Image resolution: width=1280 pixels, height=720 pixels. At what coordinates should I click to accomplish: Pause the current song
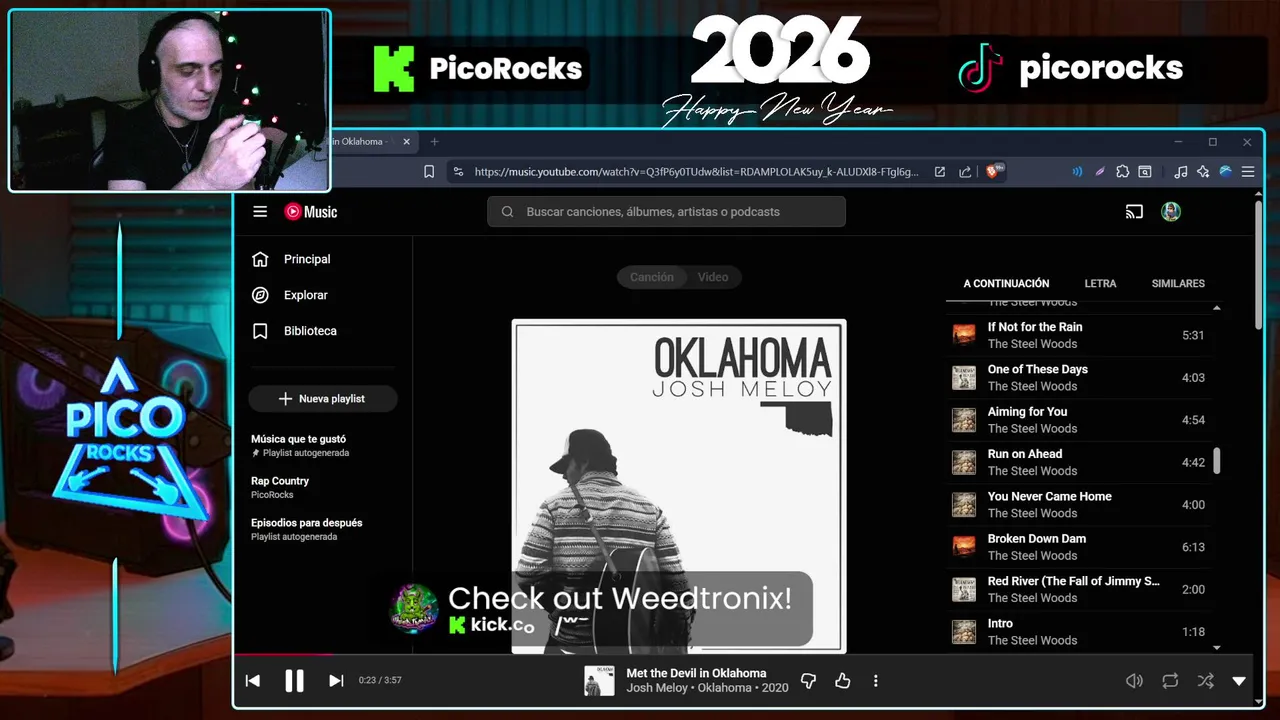click(294, 681)
